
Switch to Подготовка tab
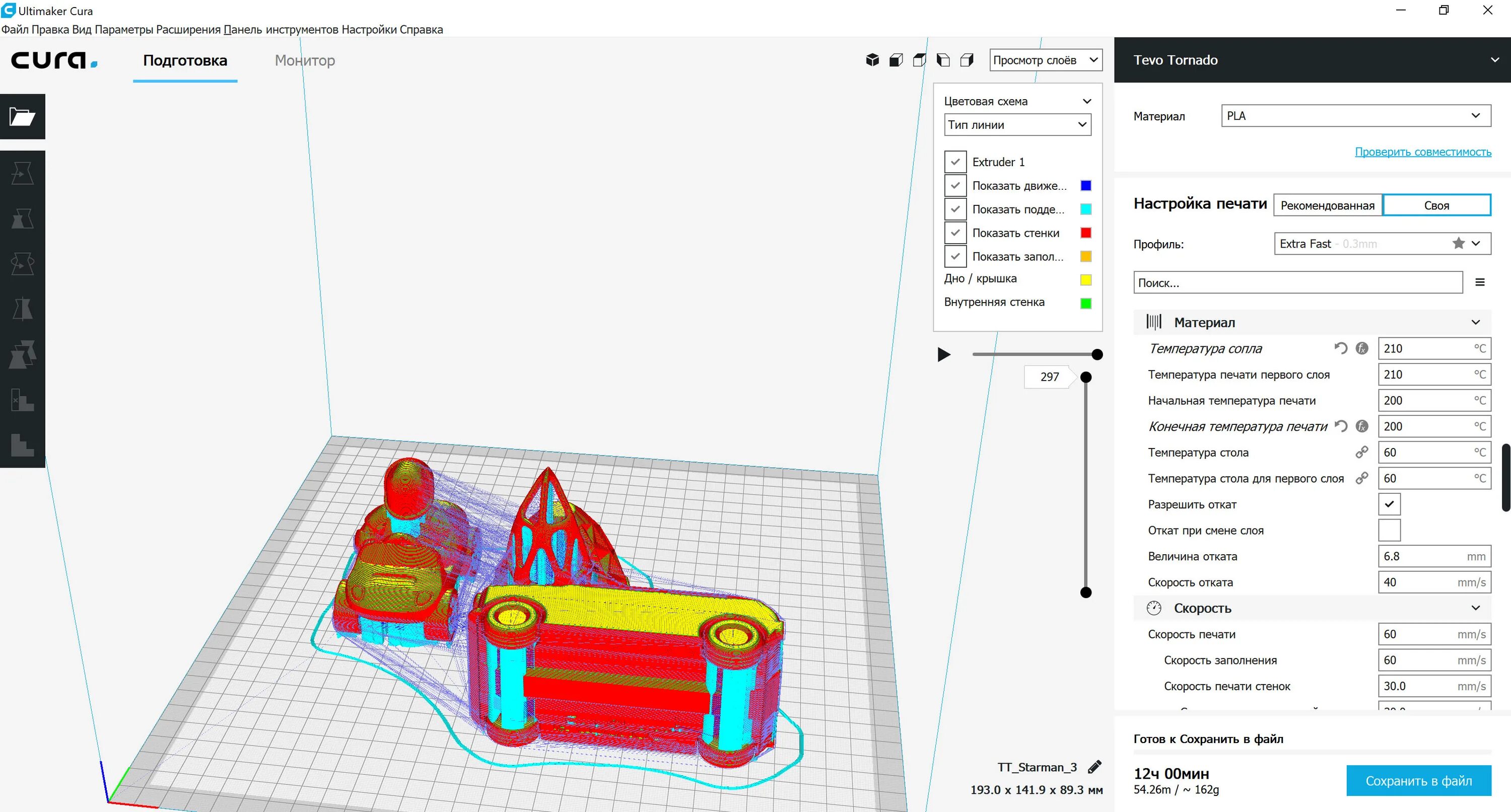click(185, 60)
